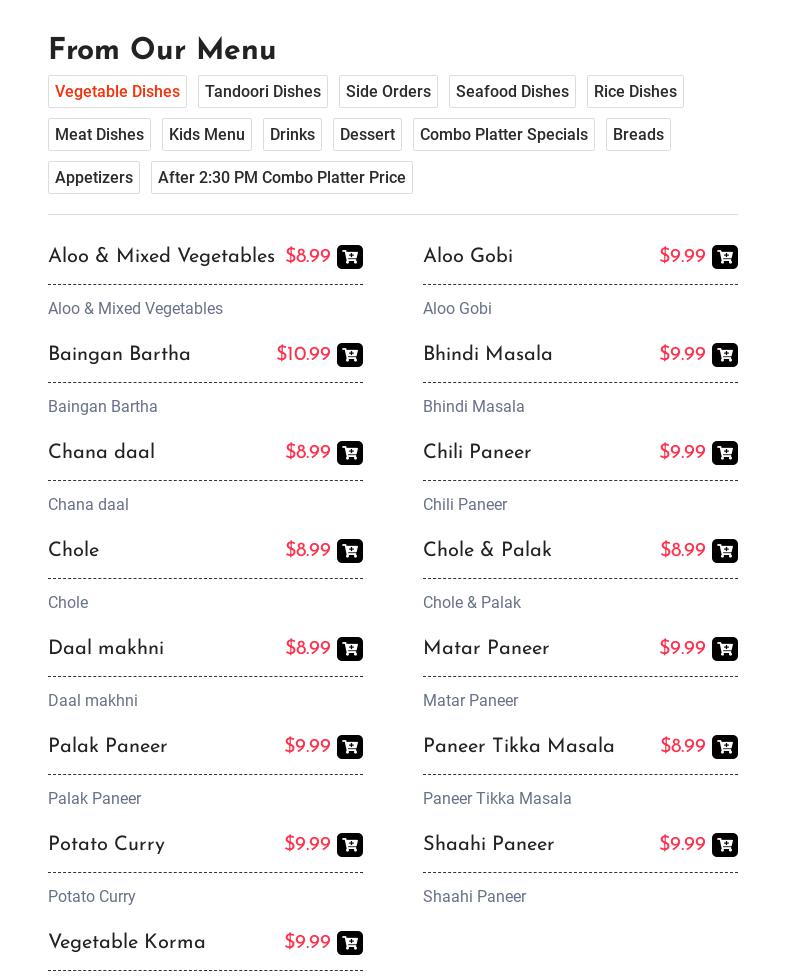Screen dimensions: 785x979
Task: Add Paneer Tikka Masala to cart
Action: [724, 747]
